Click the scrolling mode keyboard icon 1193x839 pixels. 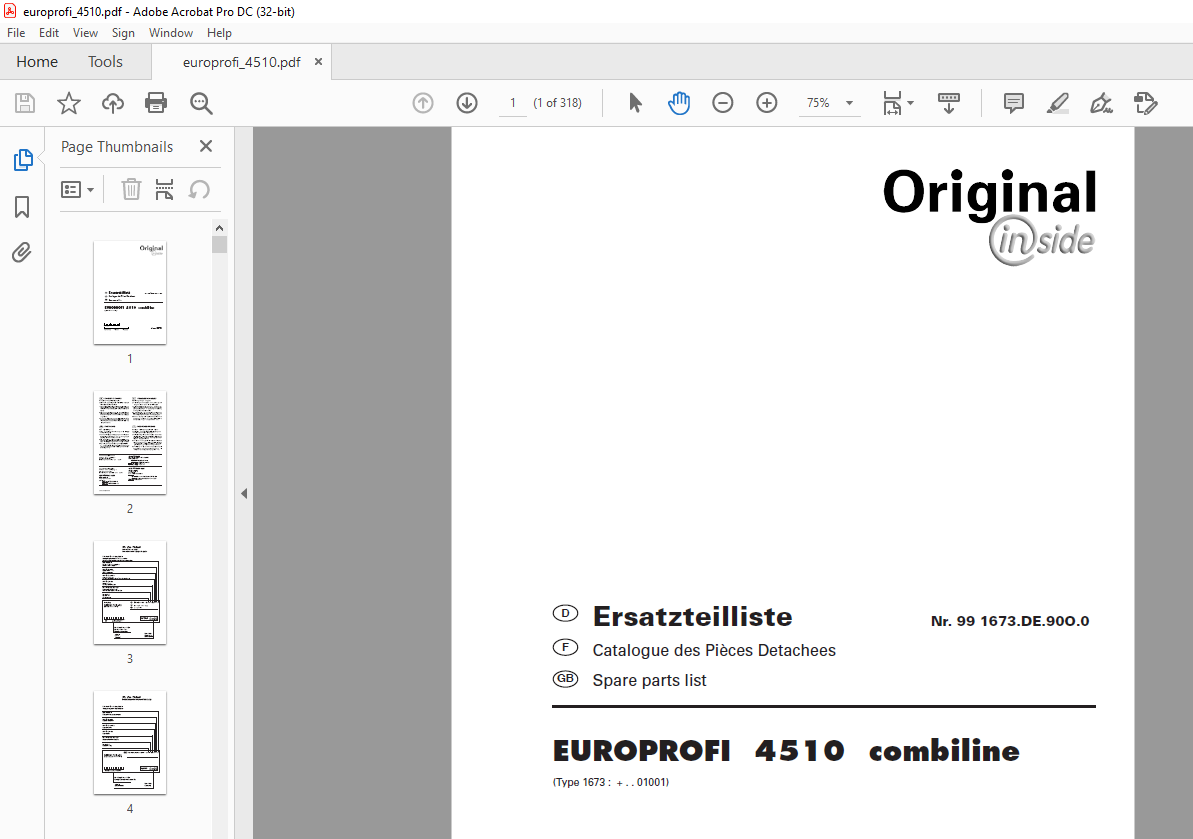(x=949, y=103)
